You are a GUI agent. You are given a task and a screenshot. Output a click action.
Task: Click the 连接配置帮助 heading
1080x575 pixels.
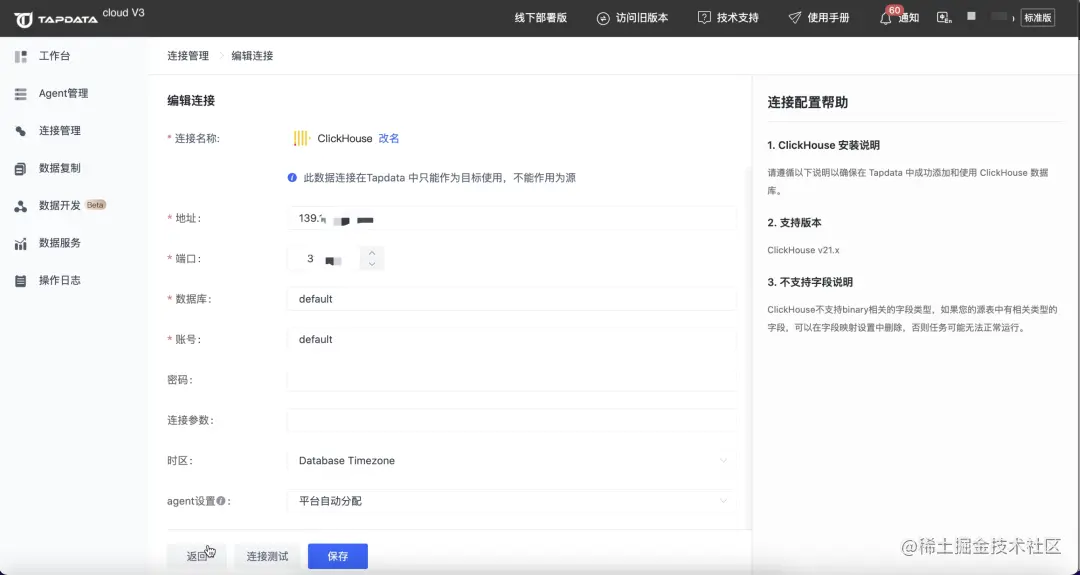[x=807, y=103]
